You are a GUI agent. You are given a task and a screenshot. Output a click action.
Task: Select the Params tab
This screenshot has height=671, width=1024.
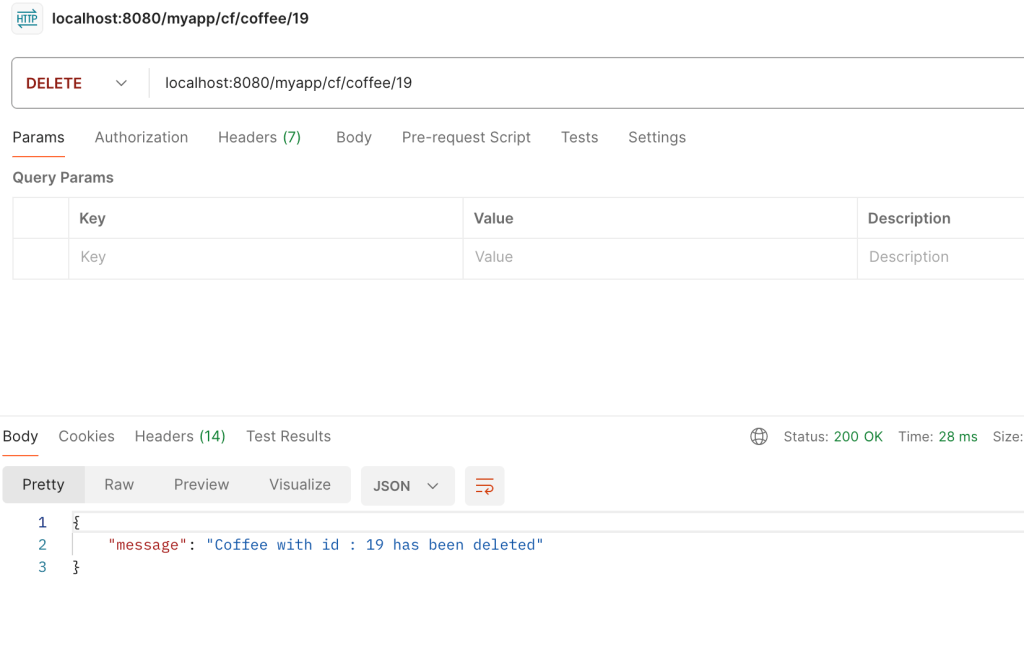coord(38,137)
